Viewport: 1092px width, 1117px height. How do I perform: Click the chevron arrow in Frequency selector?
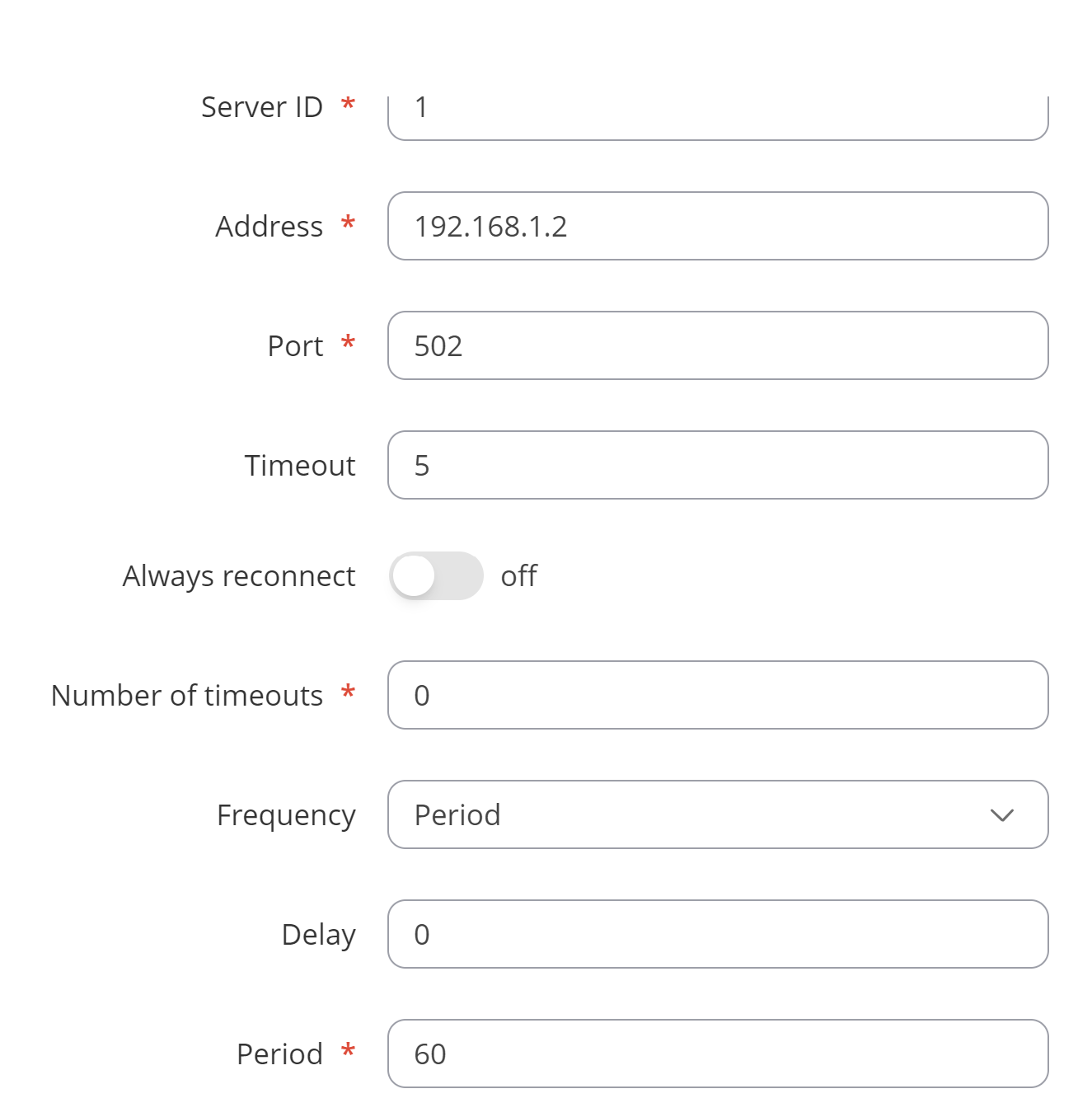(1001, 815)
